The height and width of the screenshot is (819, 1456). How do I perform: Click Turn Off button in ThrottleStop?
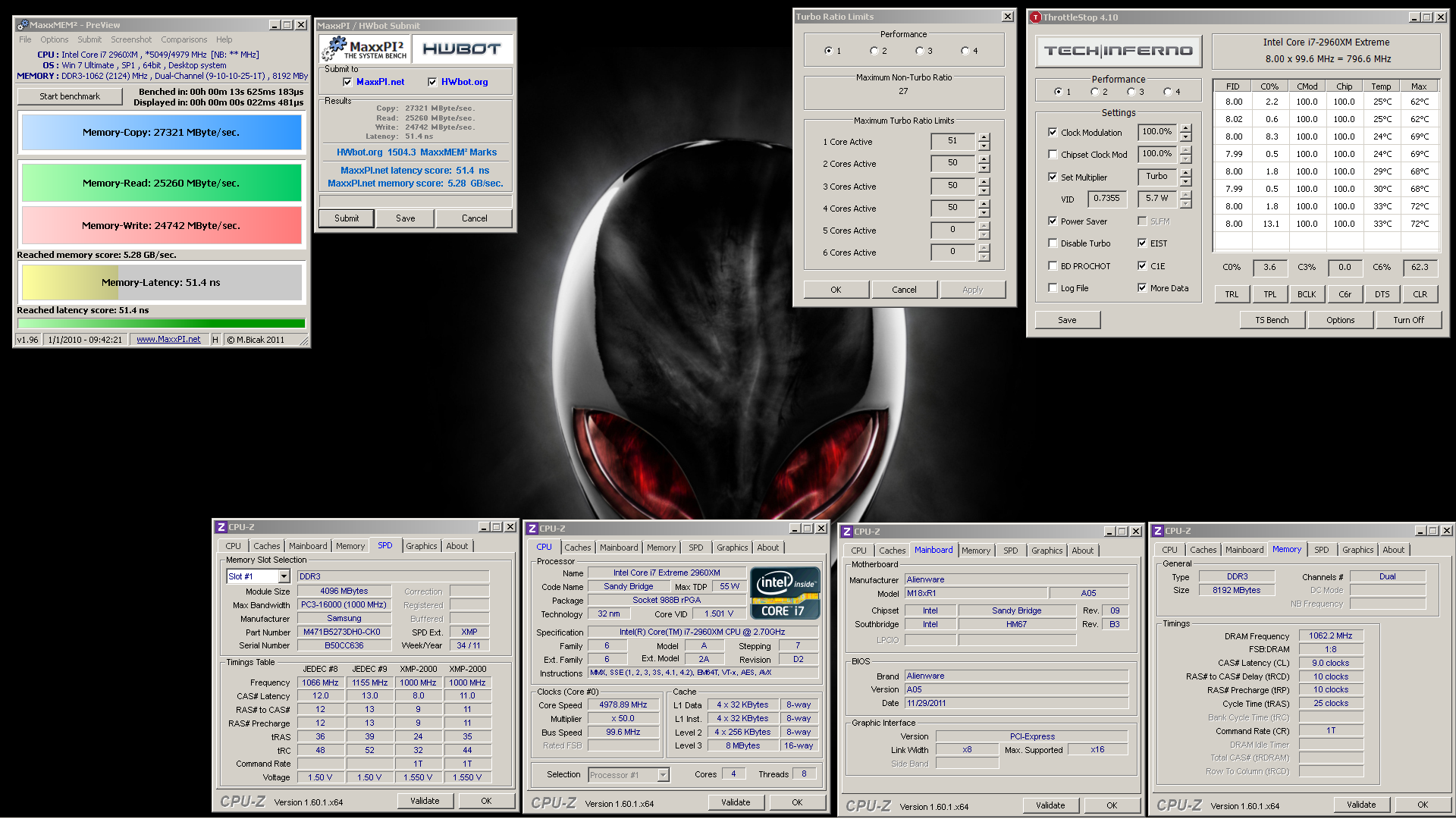(1408, 320)
